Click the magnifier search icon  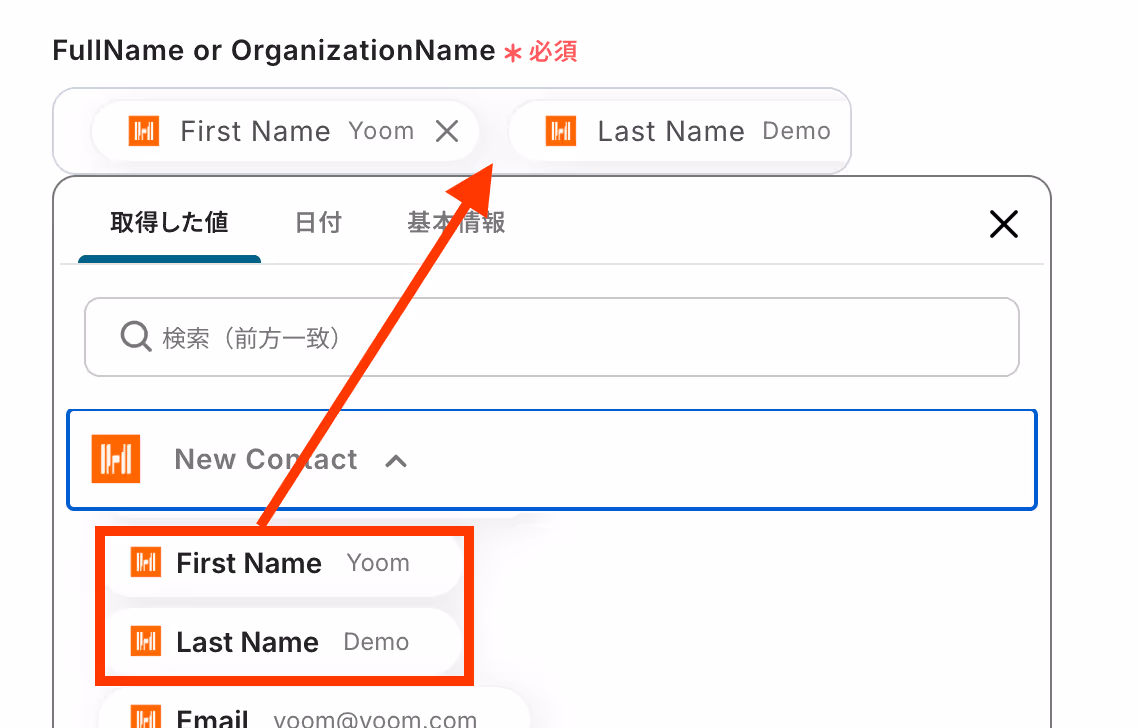point(136,337)
